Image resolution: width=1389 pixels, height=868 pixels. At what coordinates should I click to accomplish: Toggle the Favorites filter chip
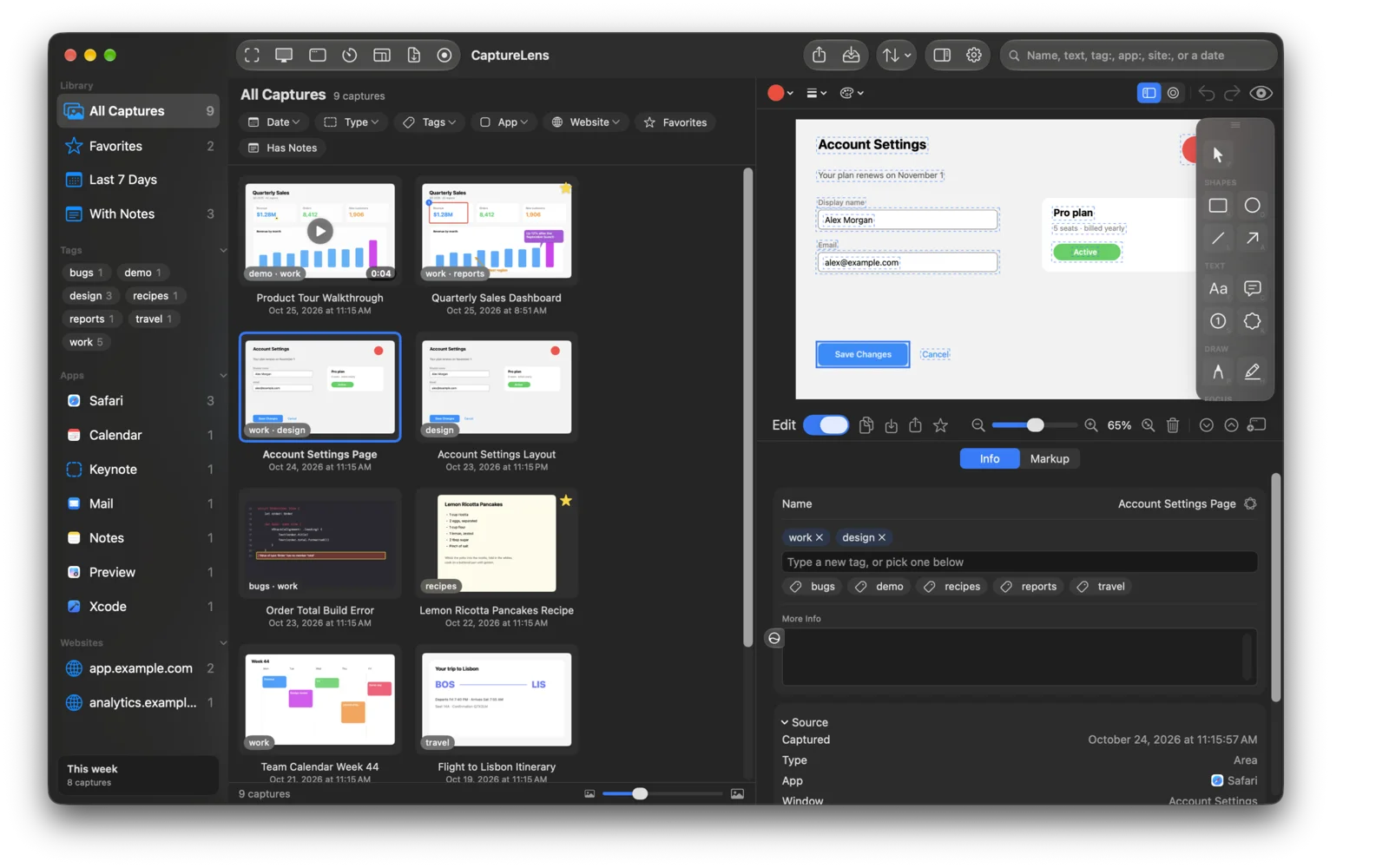(x=675, y=122)
